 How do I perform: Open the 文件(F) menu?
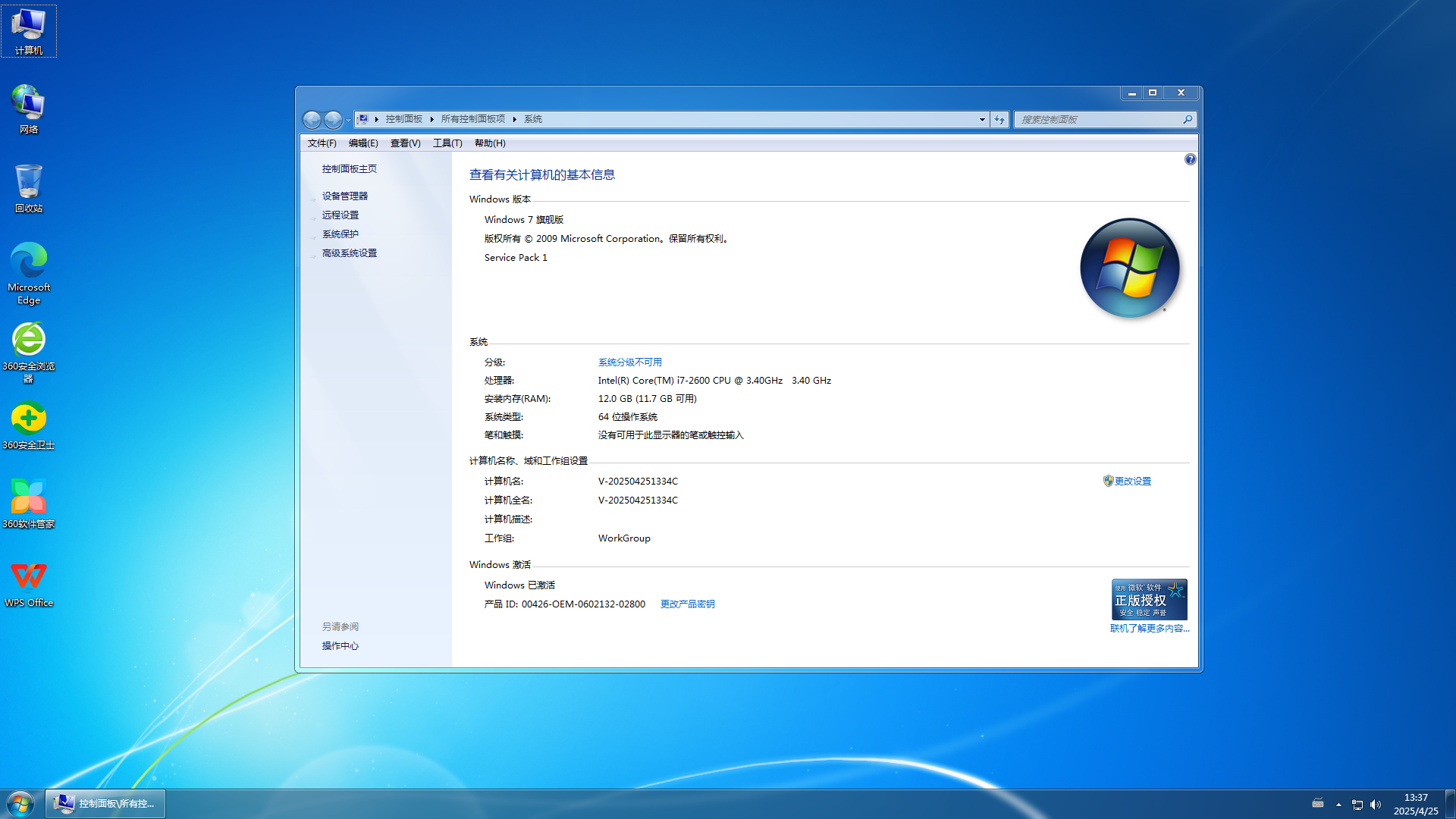pos(321,143)
